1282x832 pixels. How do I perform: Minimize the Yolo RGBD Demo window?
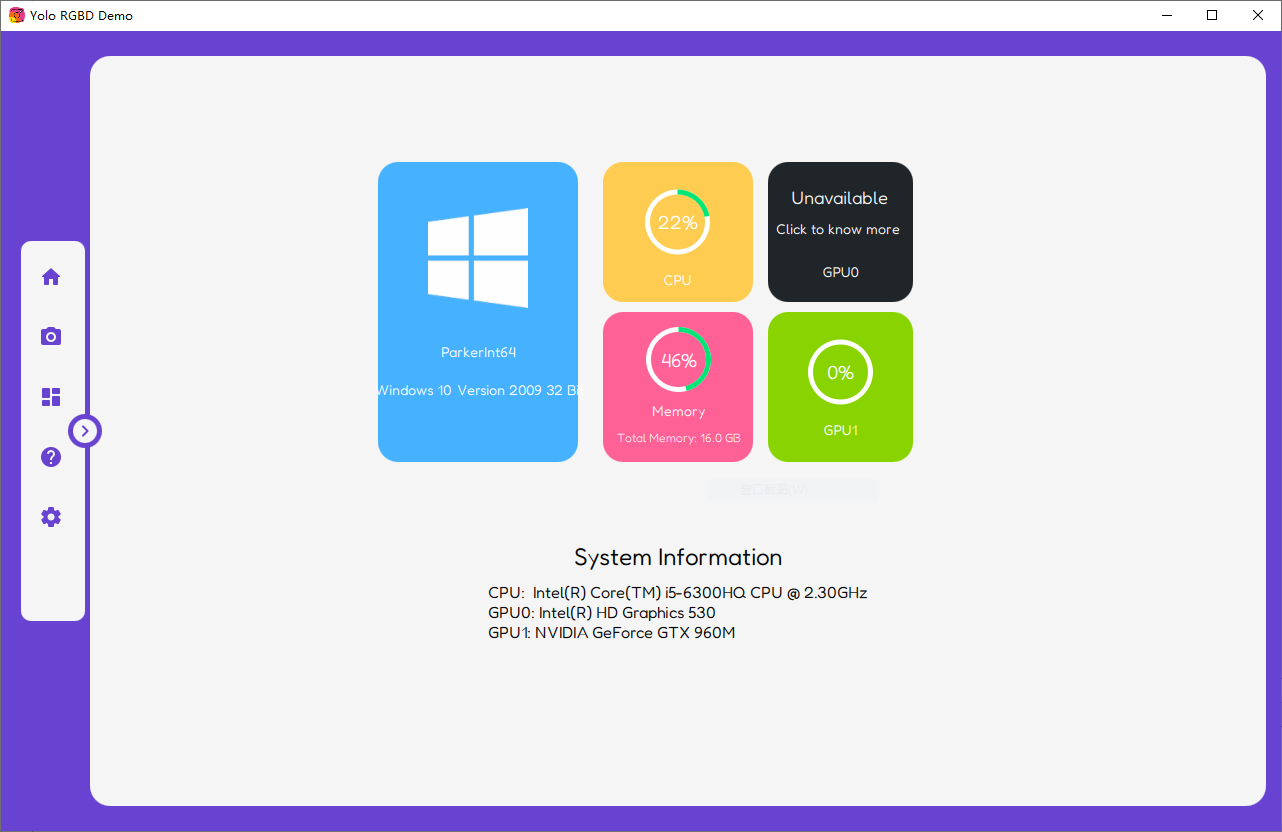(x=1167, y=15)
